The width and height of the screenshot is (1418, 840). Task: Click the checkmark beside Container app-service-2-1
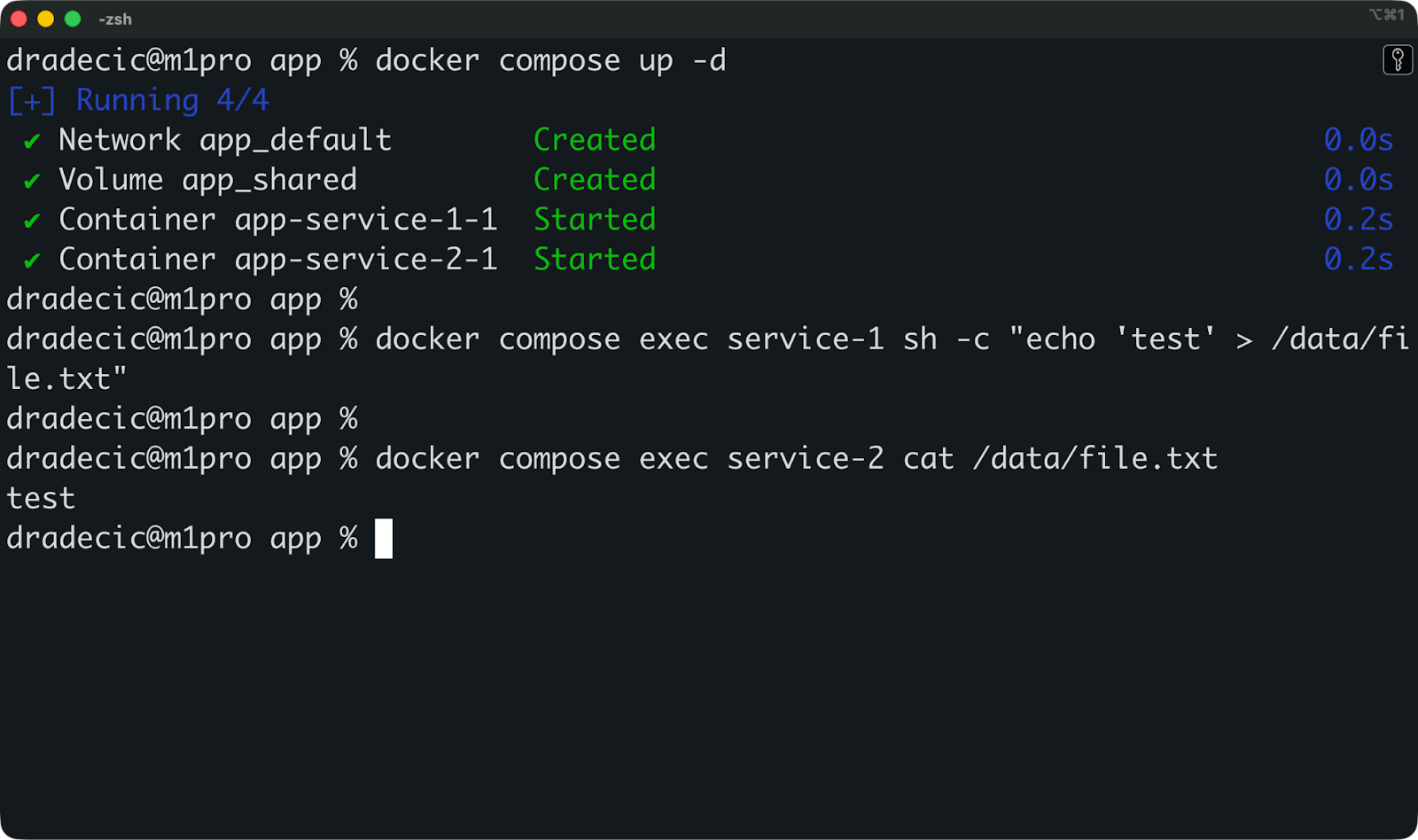click(x=32, y=261)
